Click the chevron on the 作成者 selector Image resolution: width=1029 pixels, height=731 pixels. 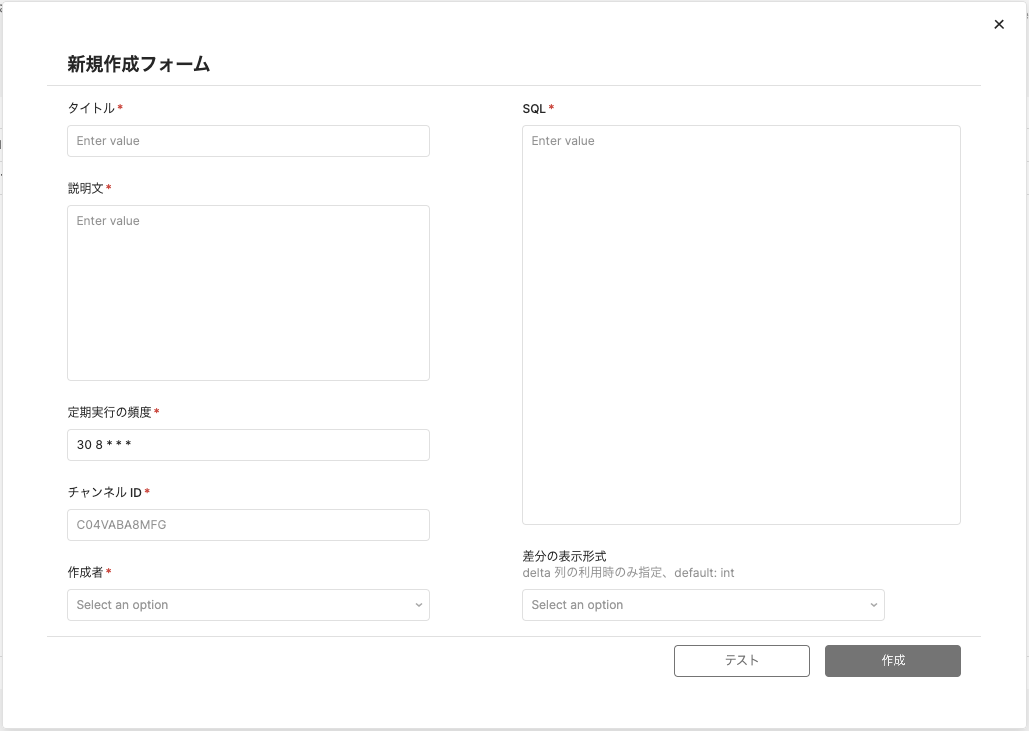[x=421, y=605]
